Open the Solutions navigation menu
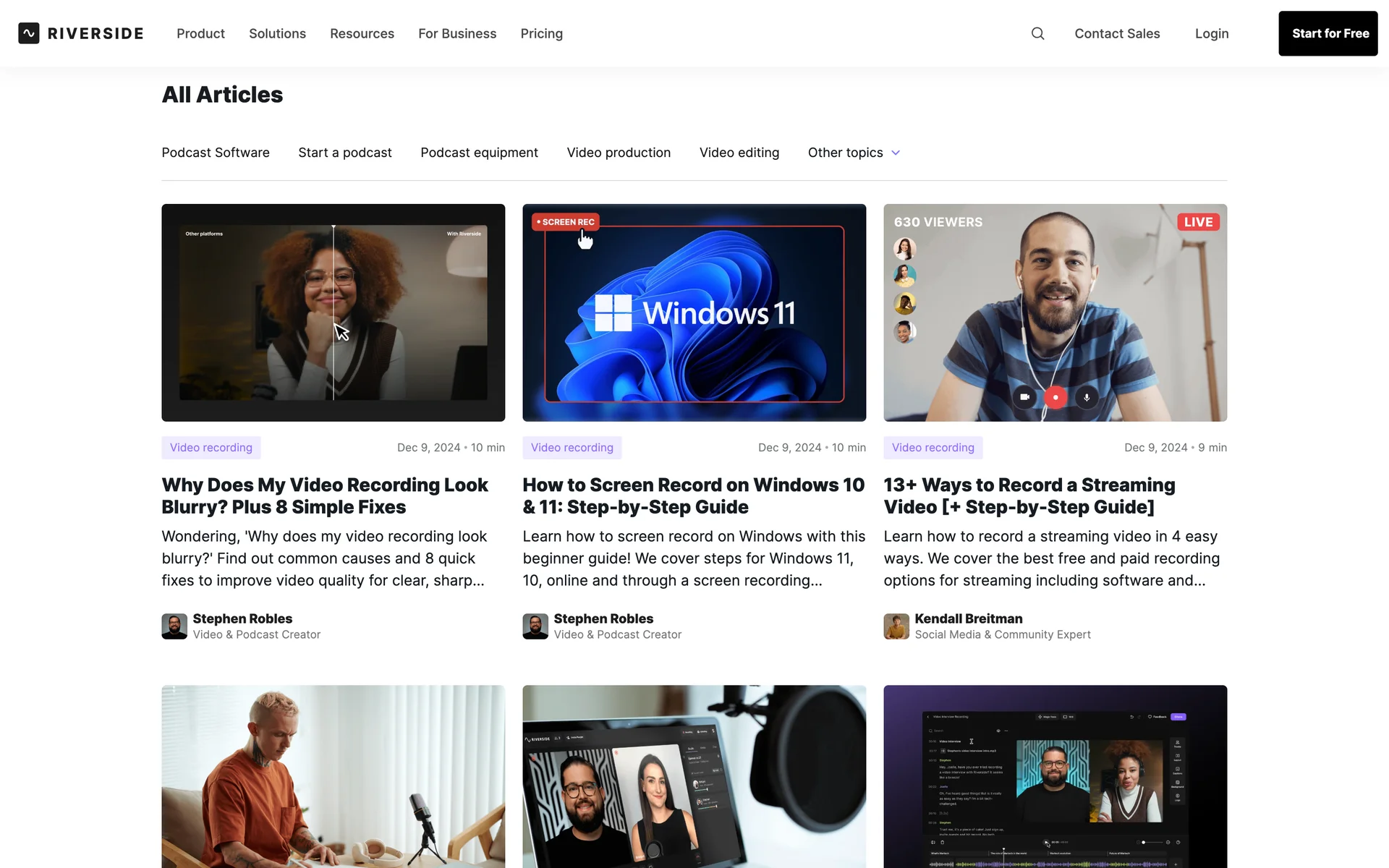The height and width of the screenshot is (868, 1389). [x=277, y=33]
